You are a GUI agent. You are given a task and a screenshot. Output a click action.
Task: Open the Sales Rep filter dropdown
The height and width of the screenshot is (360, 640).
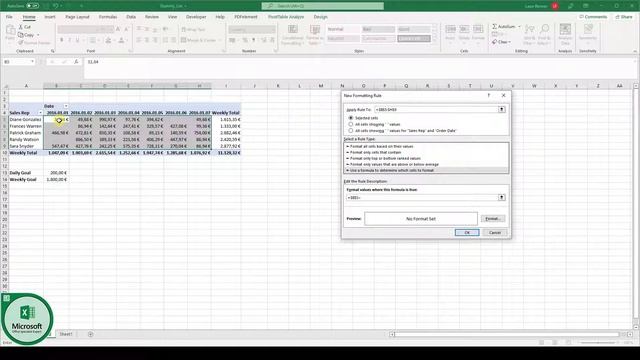pos(40,113)
